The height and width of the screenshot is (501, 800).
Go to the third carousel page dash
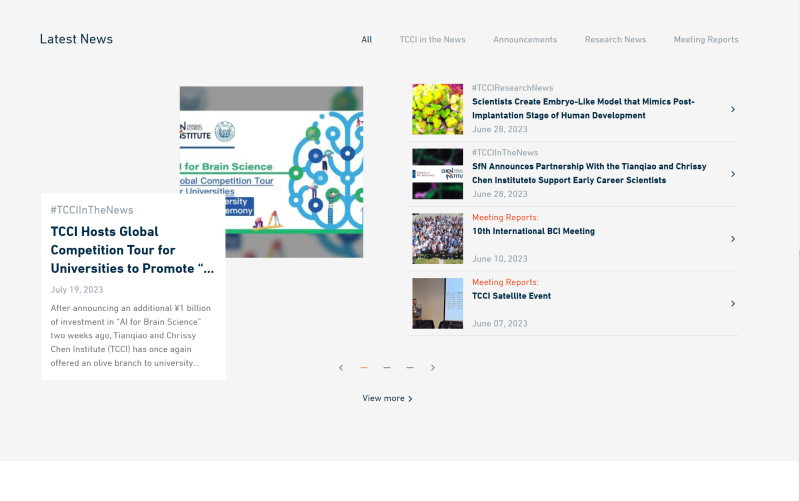[410, 368]
